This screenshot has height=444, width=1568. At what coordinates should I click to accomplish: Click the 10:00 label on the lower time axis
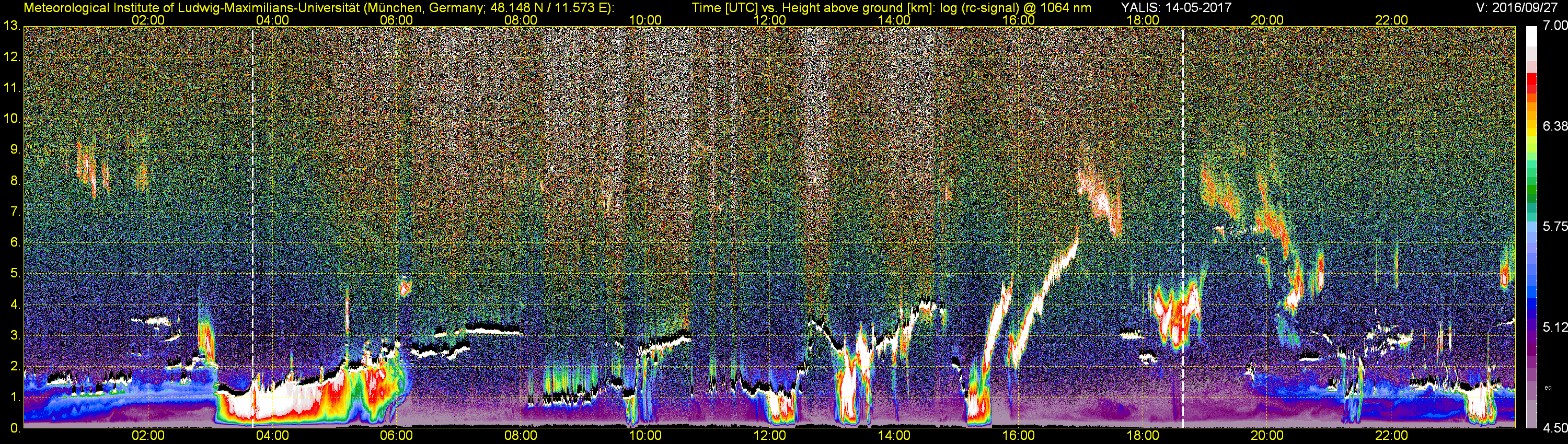pyautogui.click(x=645, y=436)
